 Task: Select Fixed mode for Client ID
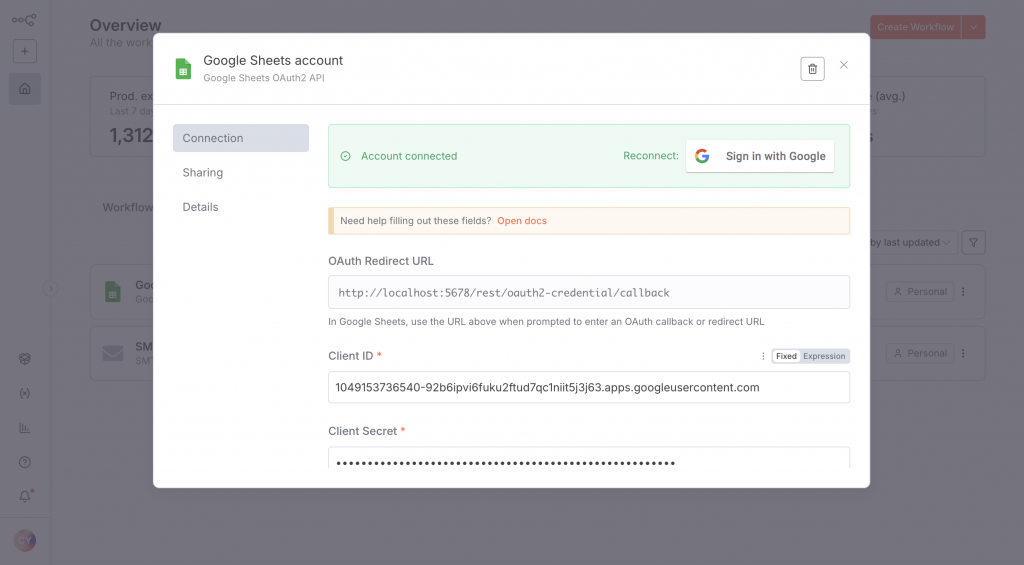coord(786,356)
